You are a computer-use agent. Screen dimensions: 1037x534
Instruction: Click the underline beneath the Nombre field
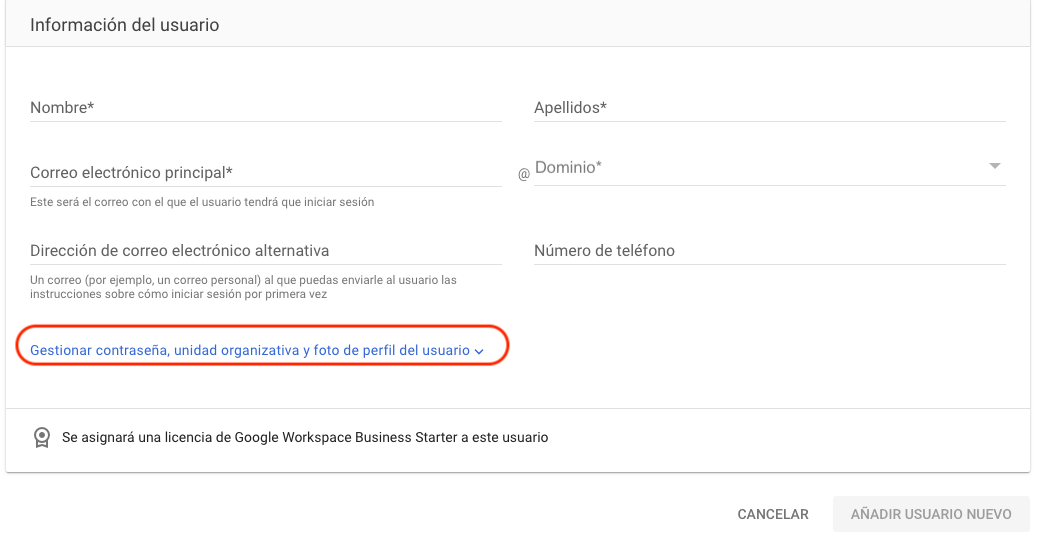point(266,122)
